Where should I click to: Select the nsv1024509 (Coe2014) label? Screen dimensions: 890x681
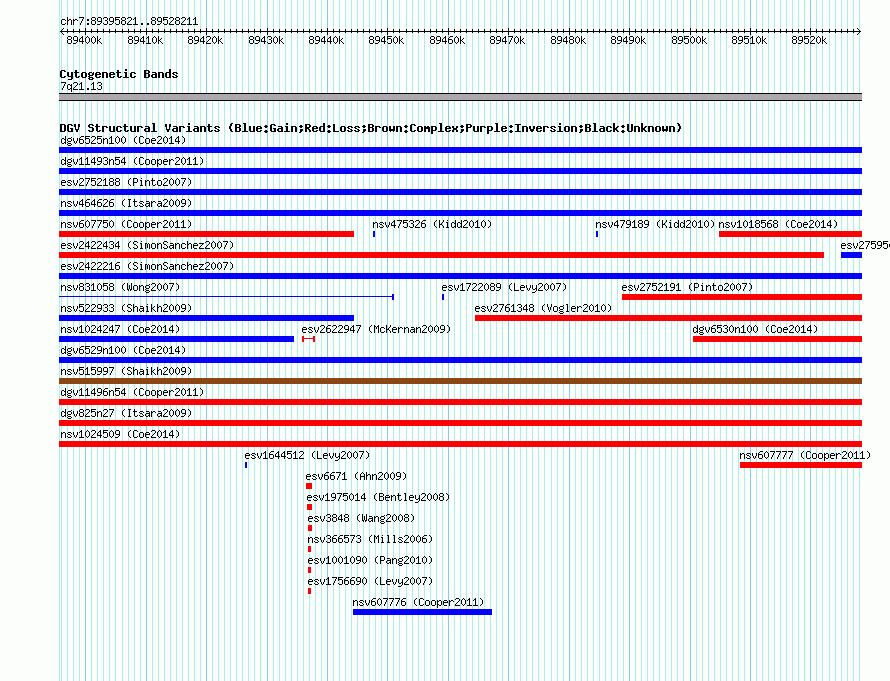[120, 434]
